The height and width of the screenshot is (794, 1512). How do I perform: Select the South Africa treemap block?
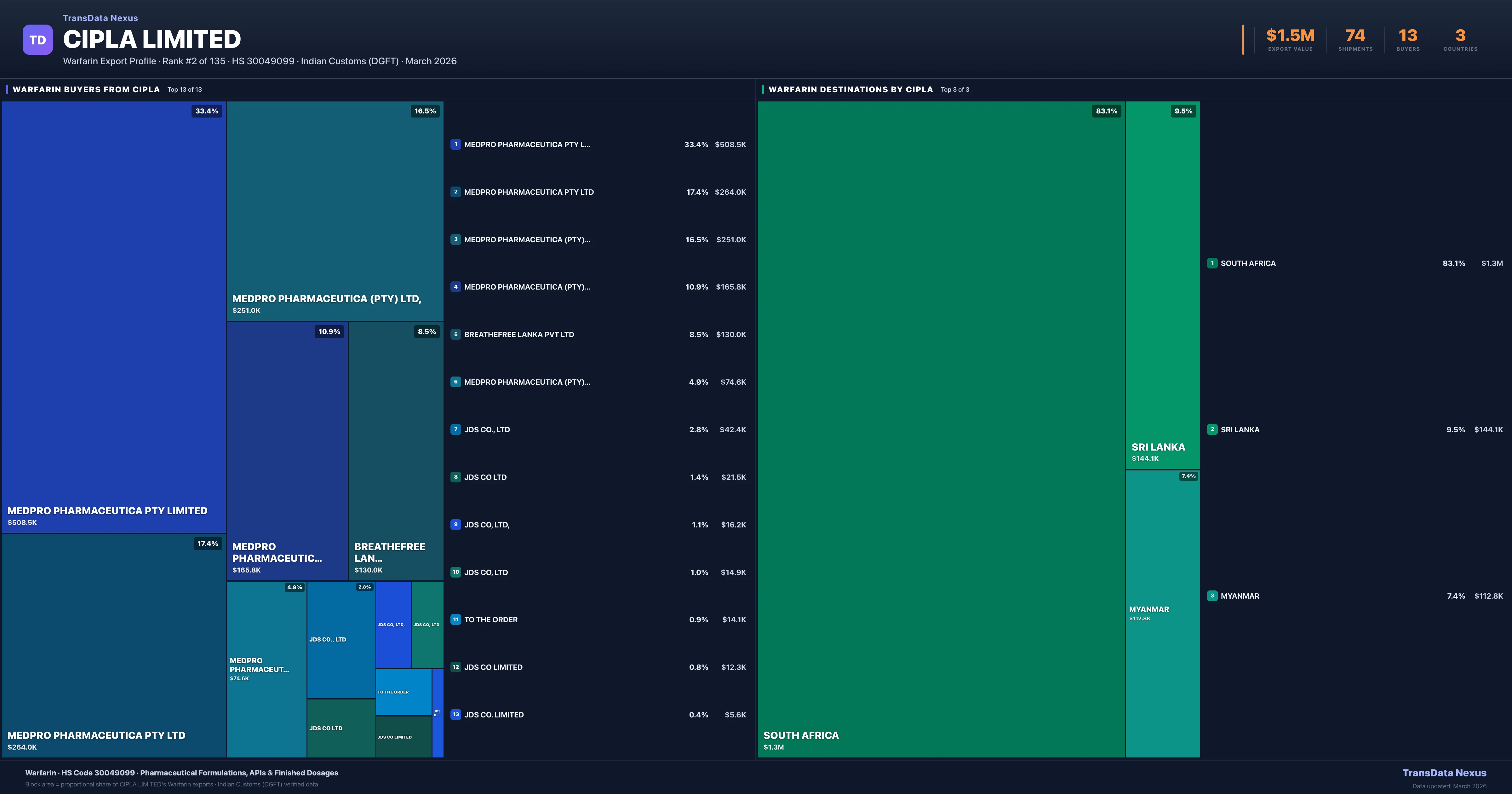[x=941, y=429]
